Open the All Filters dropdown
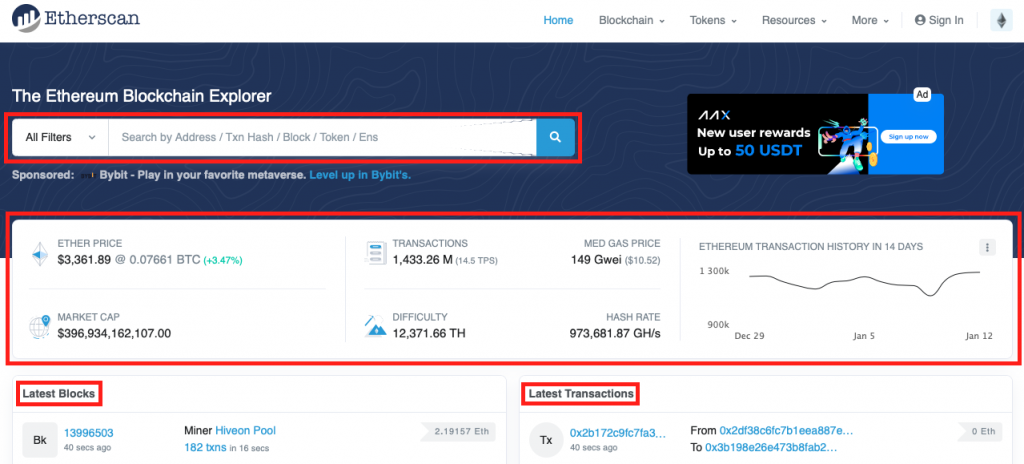The image size is (1024, 464). pos(60,137)
